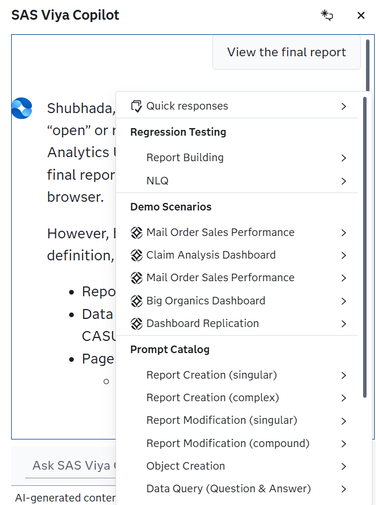The image size is (376, 505).
Task: Expand chevron on Claim Analysis Dashboard row
Action: click(x=344, y=255)
